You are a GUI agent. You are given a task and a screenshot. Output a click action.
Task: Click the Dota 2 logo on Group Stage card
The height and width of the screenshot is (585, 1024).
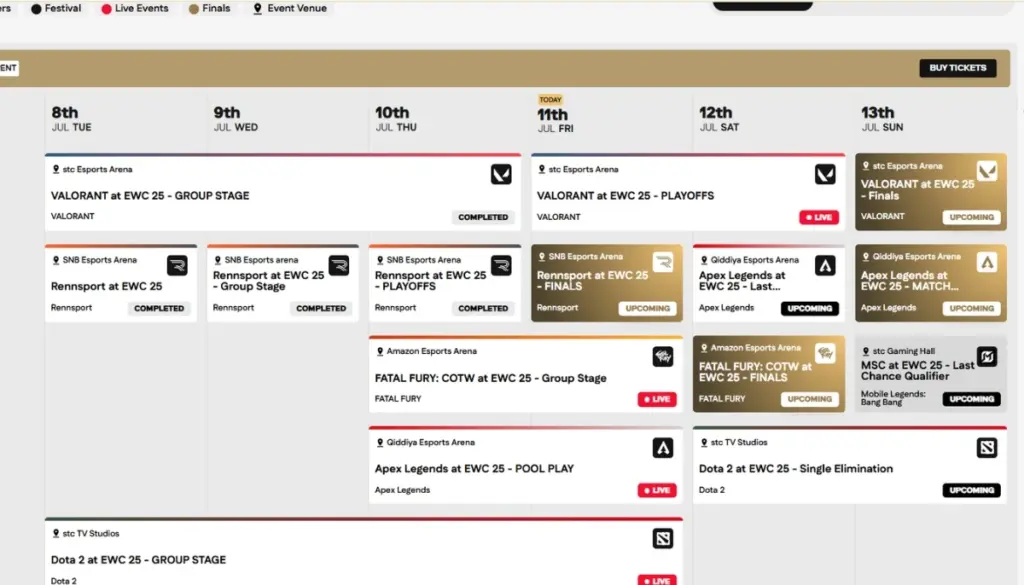[x=663, y=538]
